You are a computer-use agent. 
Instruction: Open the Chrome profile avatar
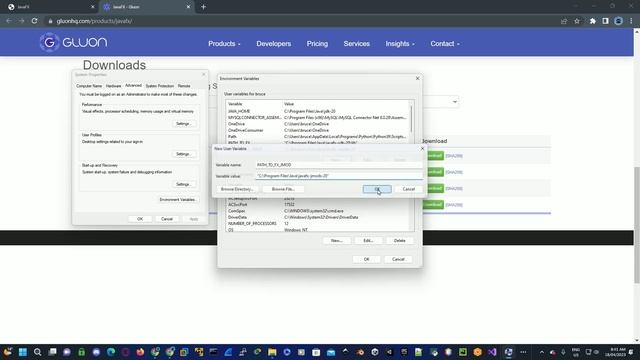click(618, 21)
